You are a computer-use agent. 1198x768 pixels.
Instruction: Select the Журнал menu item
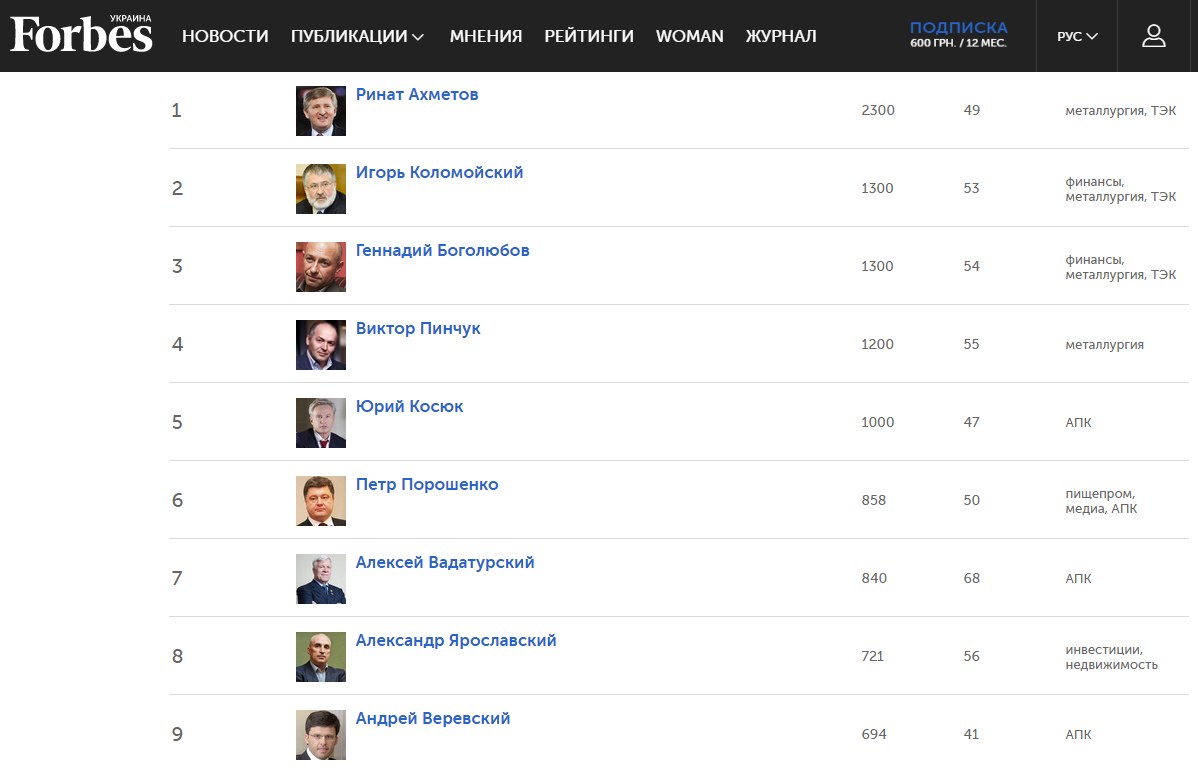tap(781, 36)
